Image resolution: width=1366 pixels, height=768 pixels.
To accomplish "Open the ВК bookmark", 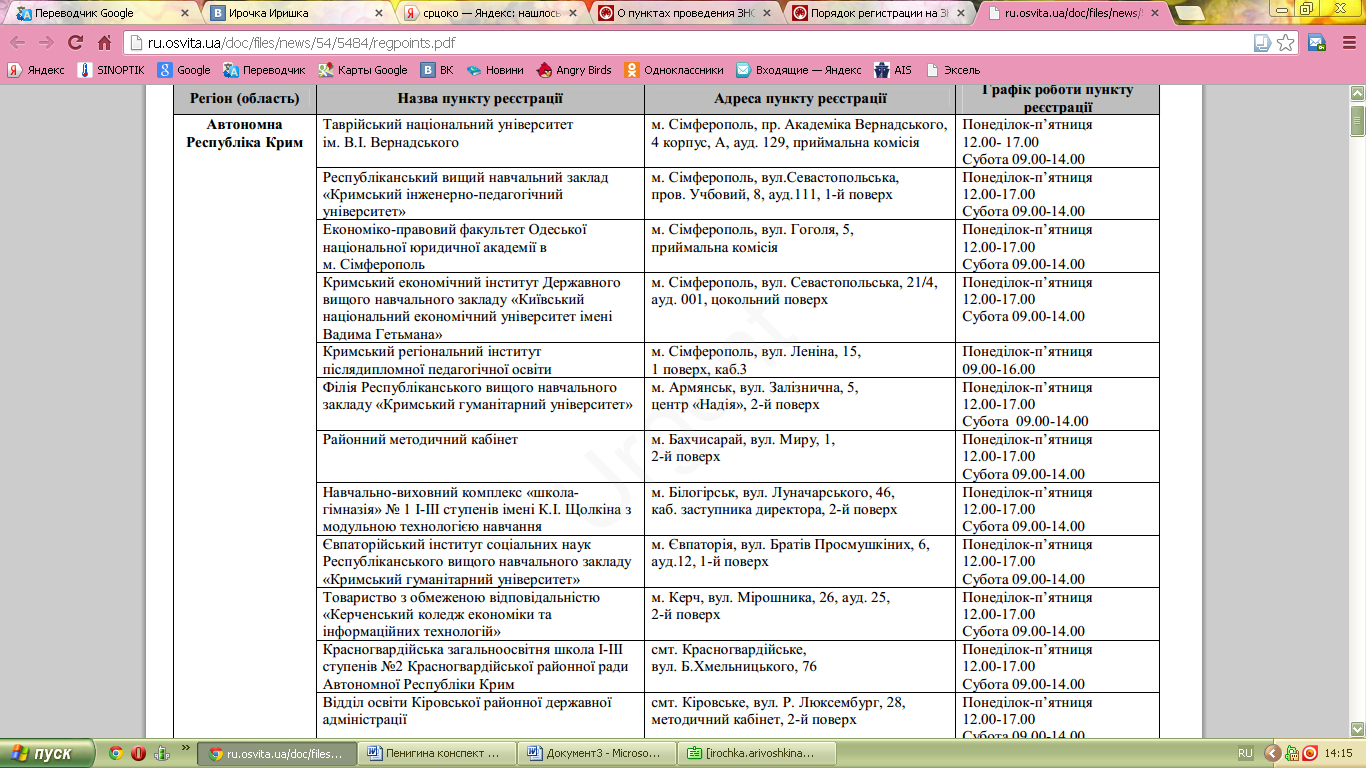I will (x=437, y=70).
